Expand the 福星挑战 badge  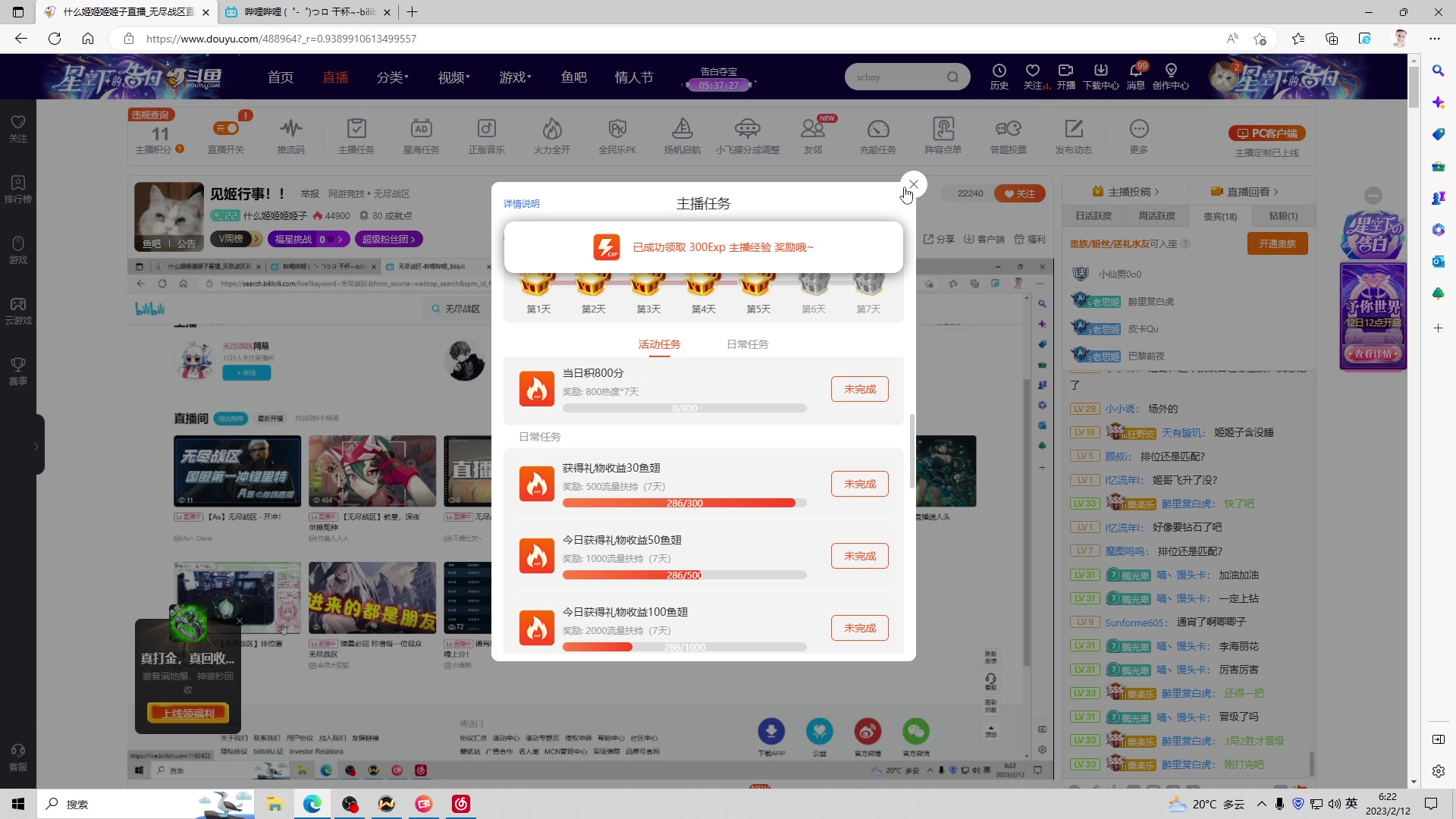tap(309, 239)
